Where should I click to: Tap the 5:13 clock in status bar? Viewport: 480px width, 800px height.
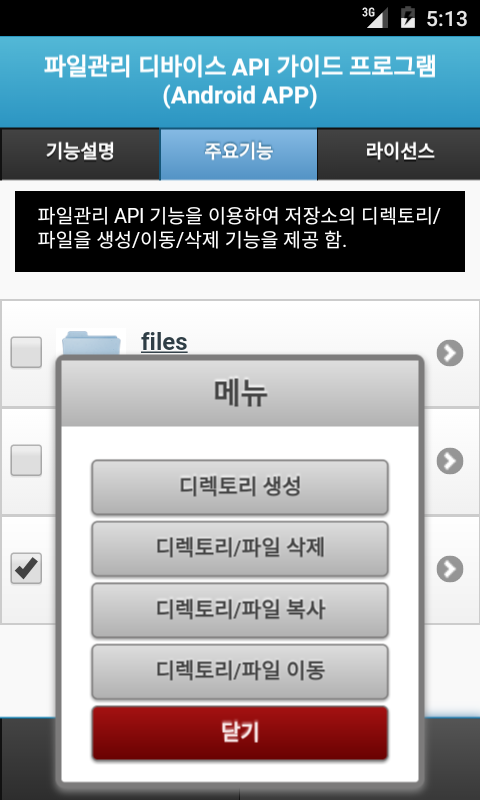click(x=447, y=19)
